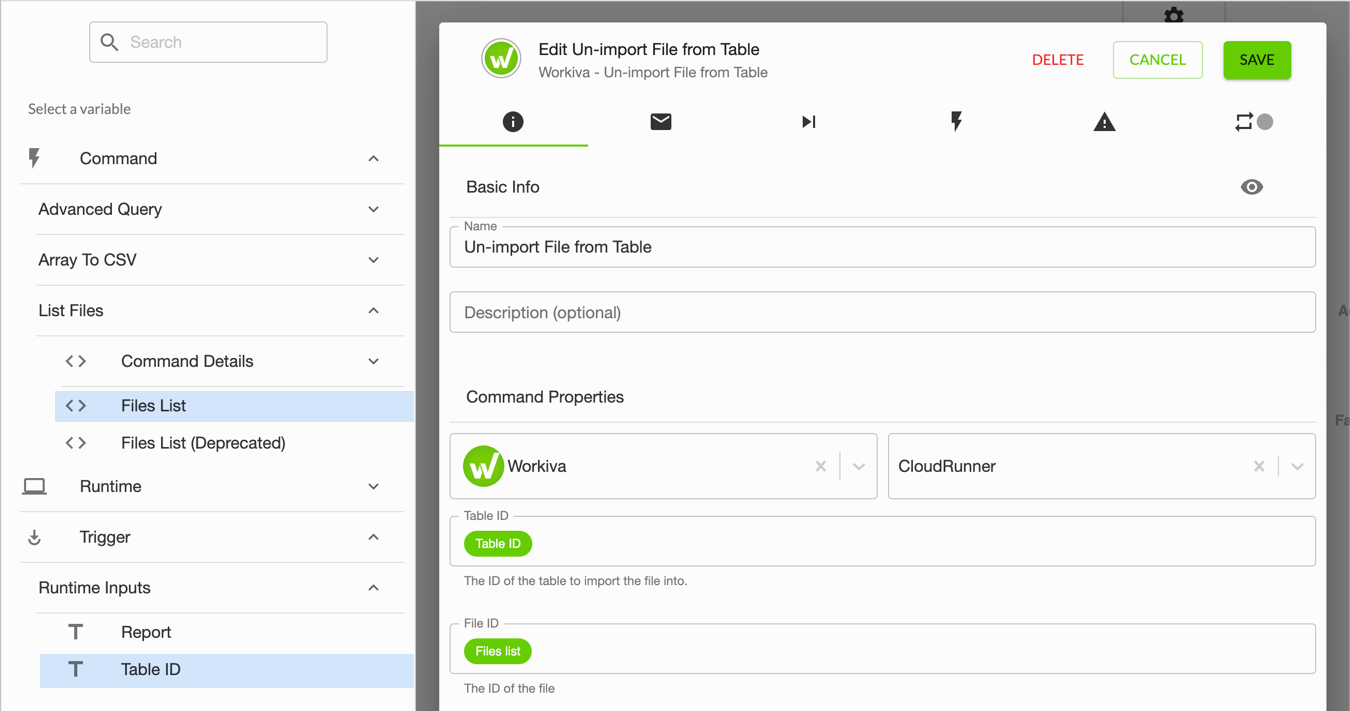Click the Description (optional) field
The image size is (1350, 711).
pos(882,312)
